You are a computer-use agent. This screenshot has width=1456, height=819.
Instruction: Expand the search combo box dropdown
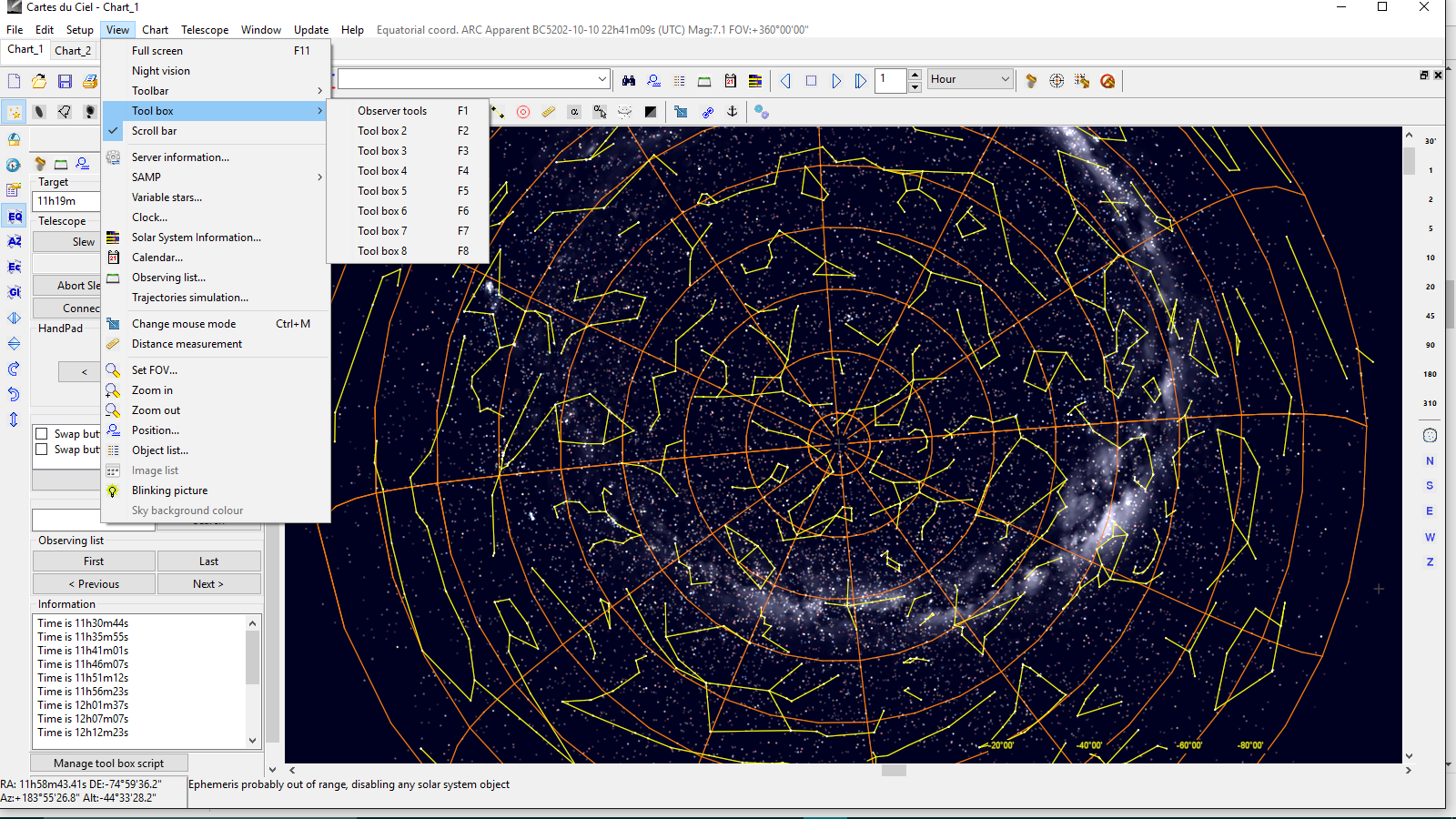point(602,79)
